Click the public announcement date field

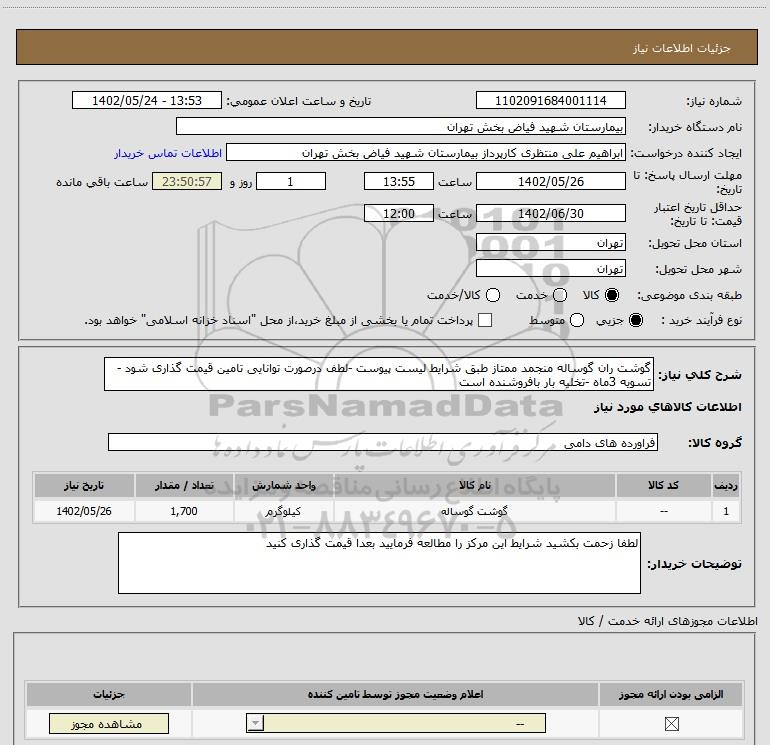[x=147, y=100]
